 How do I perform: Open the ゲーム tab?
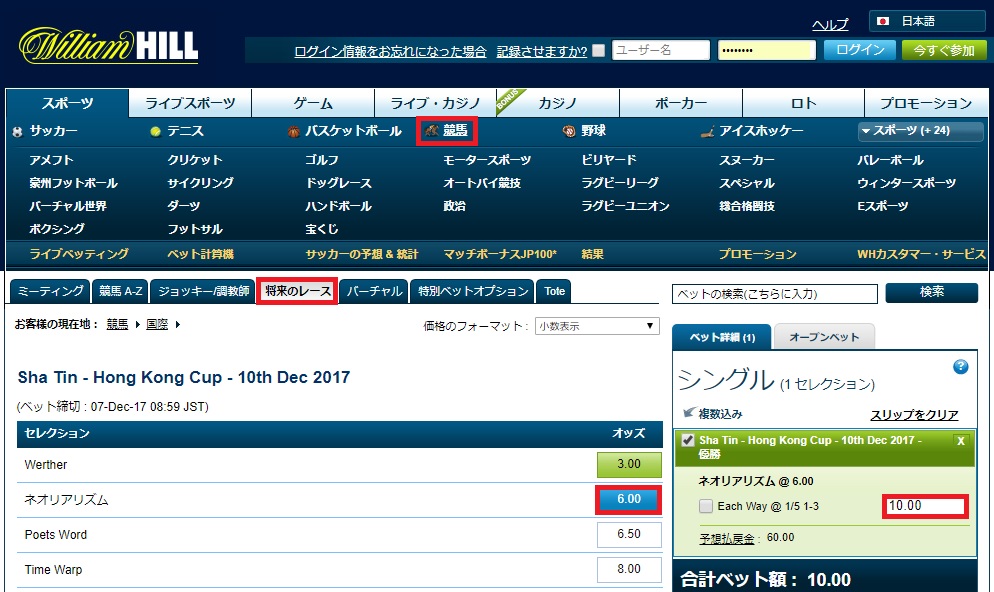coord(313,103)
